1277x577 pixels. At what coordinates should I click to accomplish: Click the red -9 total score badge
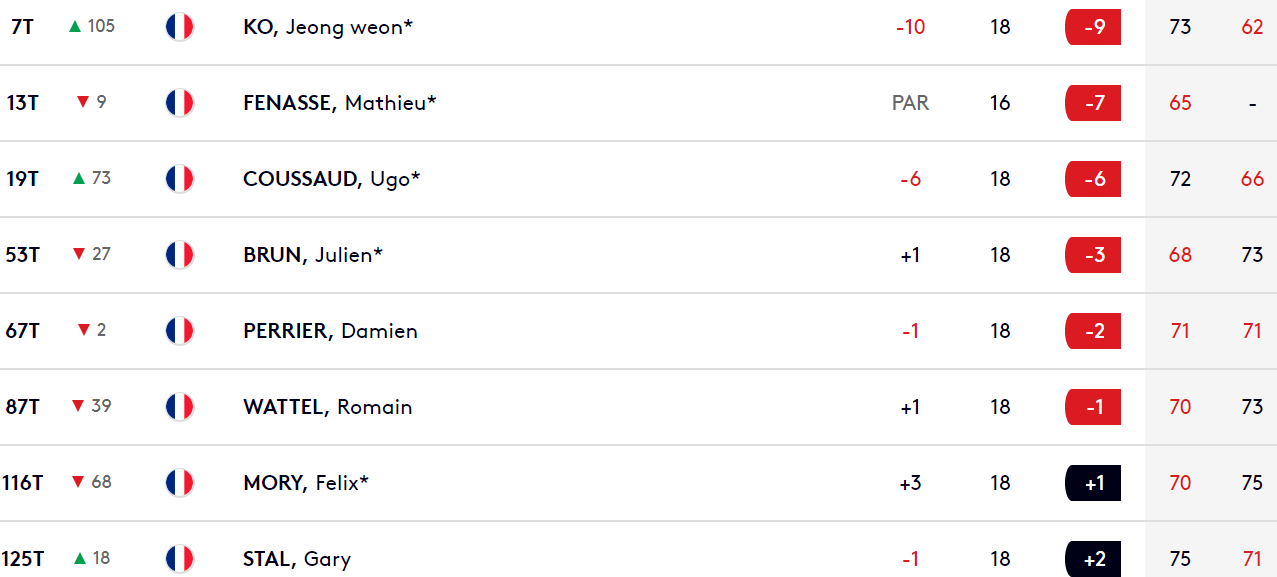tap(1093, 27)
